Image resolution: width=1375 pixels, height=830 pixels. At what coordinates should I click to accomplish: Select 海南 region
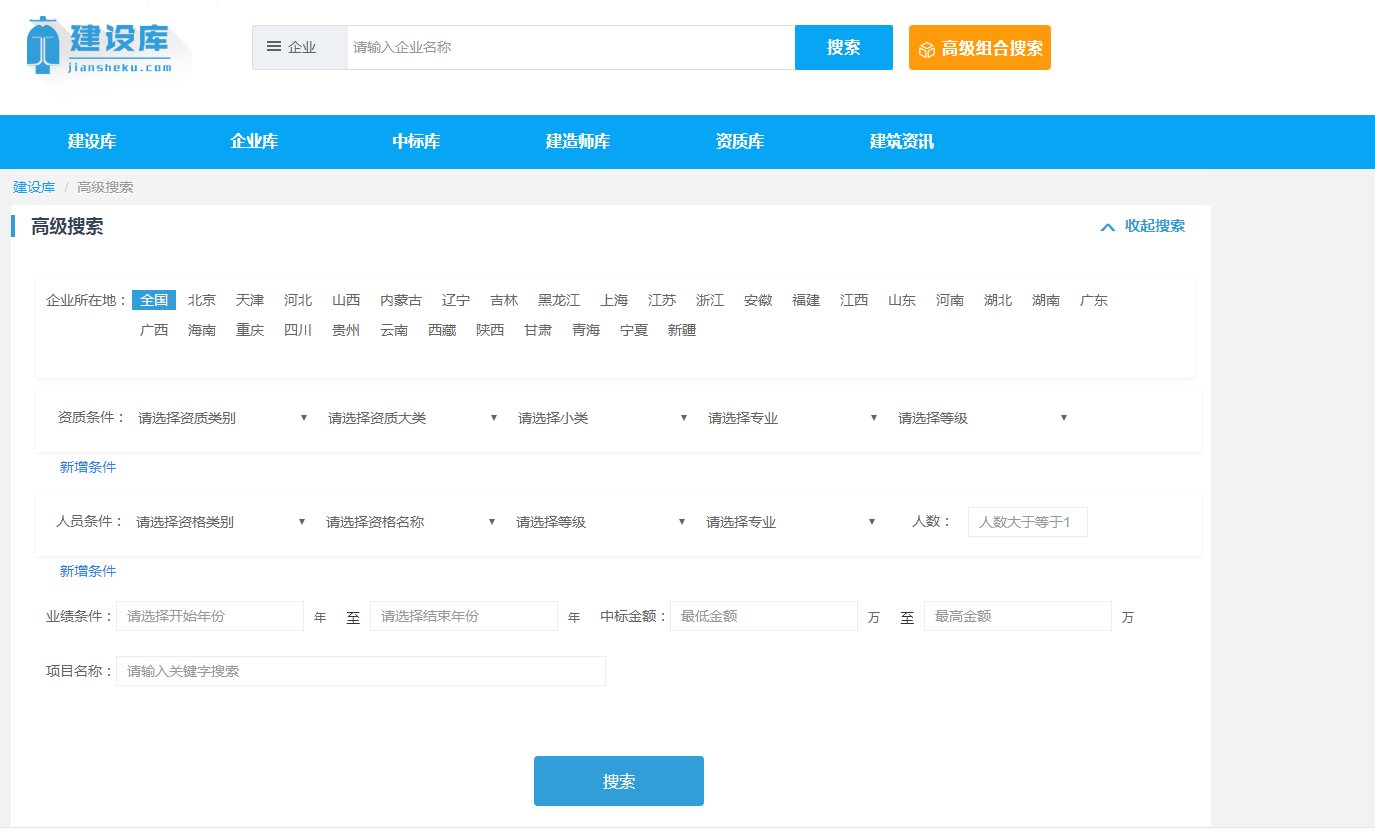[202, 330]
